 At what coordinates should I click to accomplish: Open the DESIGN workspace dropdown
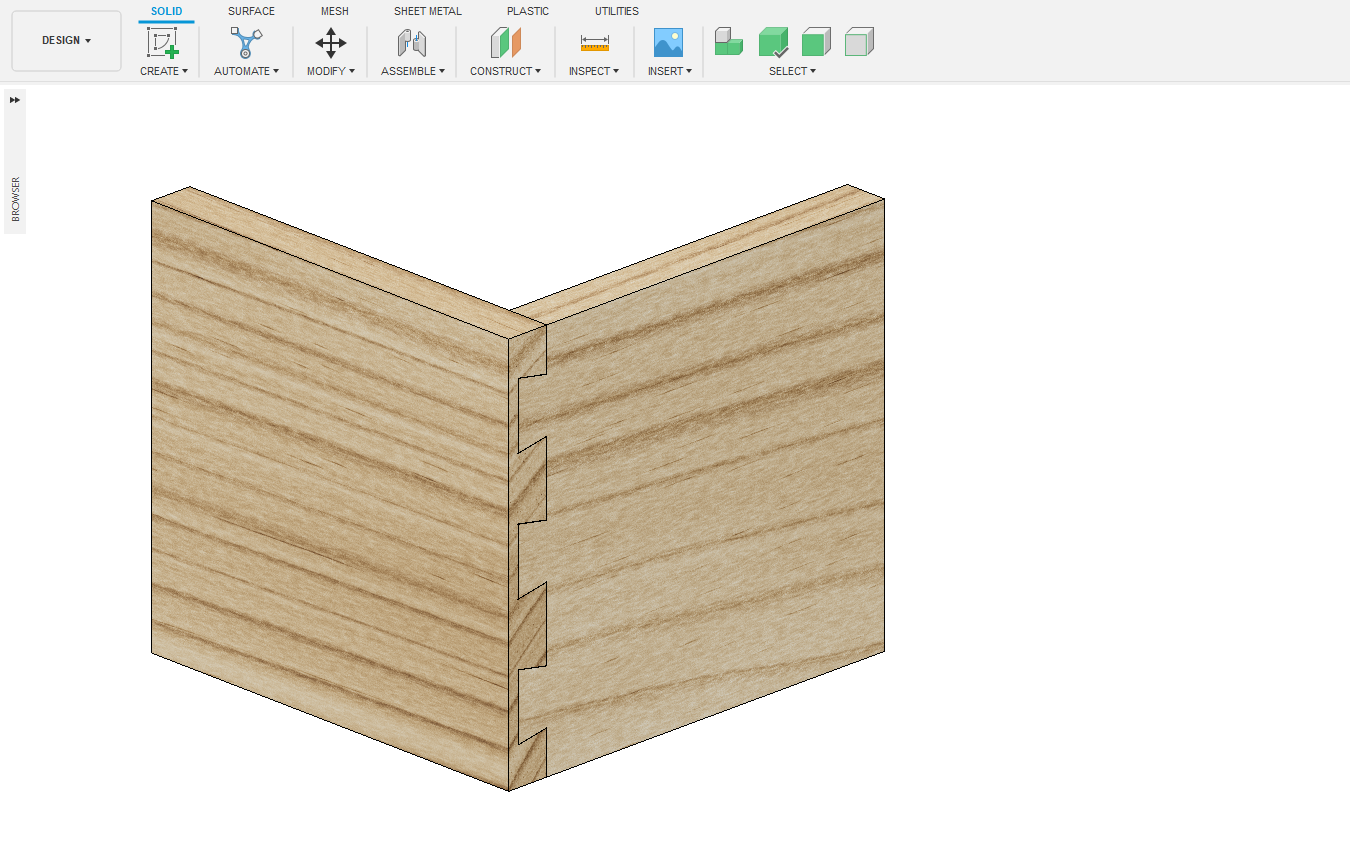coord(66,41)
